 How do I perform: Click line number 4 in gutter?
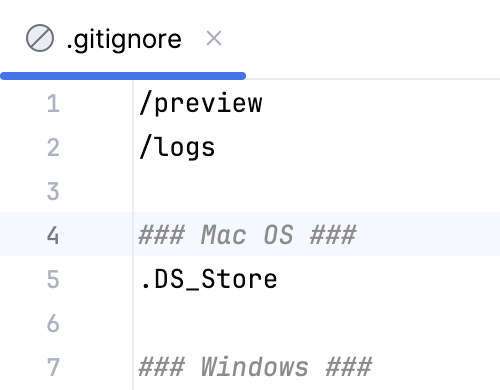pyautogui.click(x=53, y=235)
